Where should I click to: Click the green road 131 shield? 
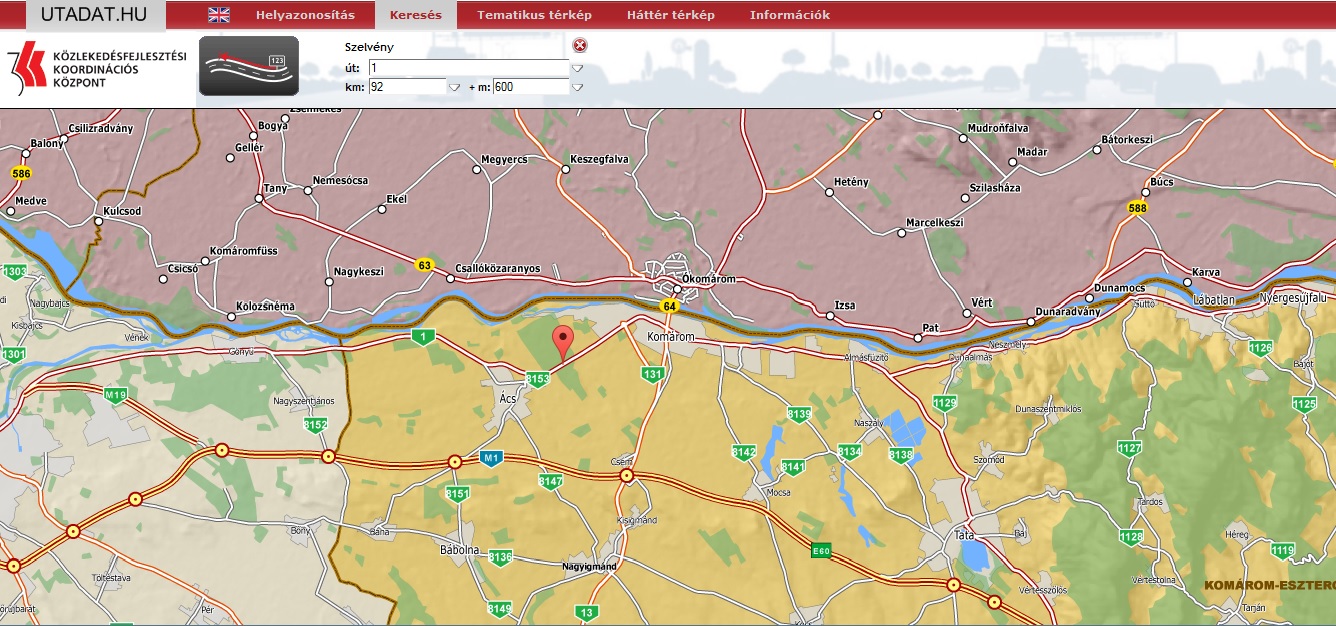pyautogui.click(x=653, y=373)
